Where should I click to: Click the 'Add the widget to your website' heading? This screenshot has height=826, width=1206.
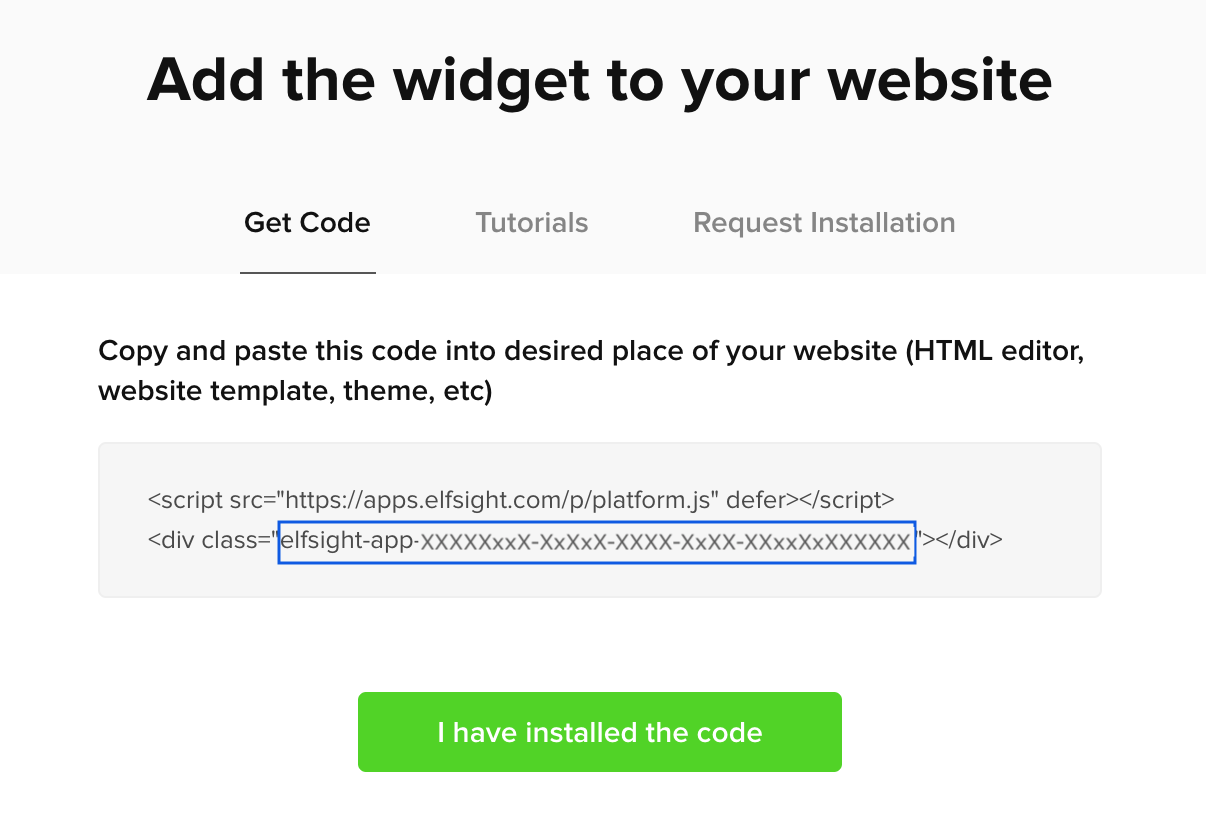pos(599,80)
